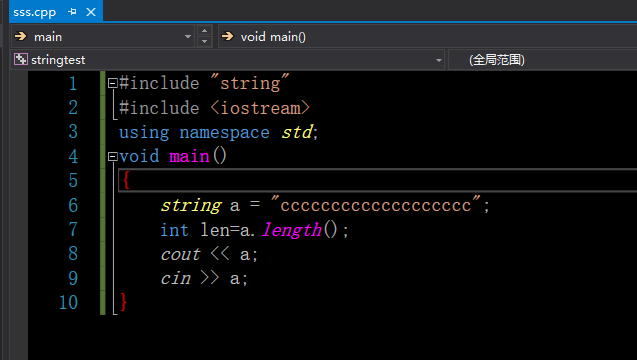637x360 pixels.
Task: Click the string literal of c characters
Action: click(x=376, y=204)
